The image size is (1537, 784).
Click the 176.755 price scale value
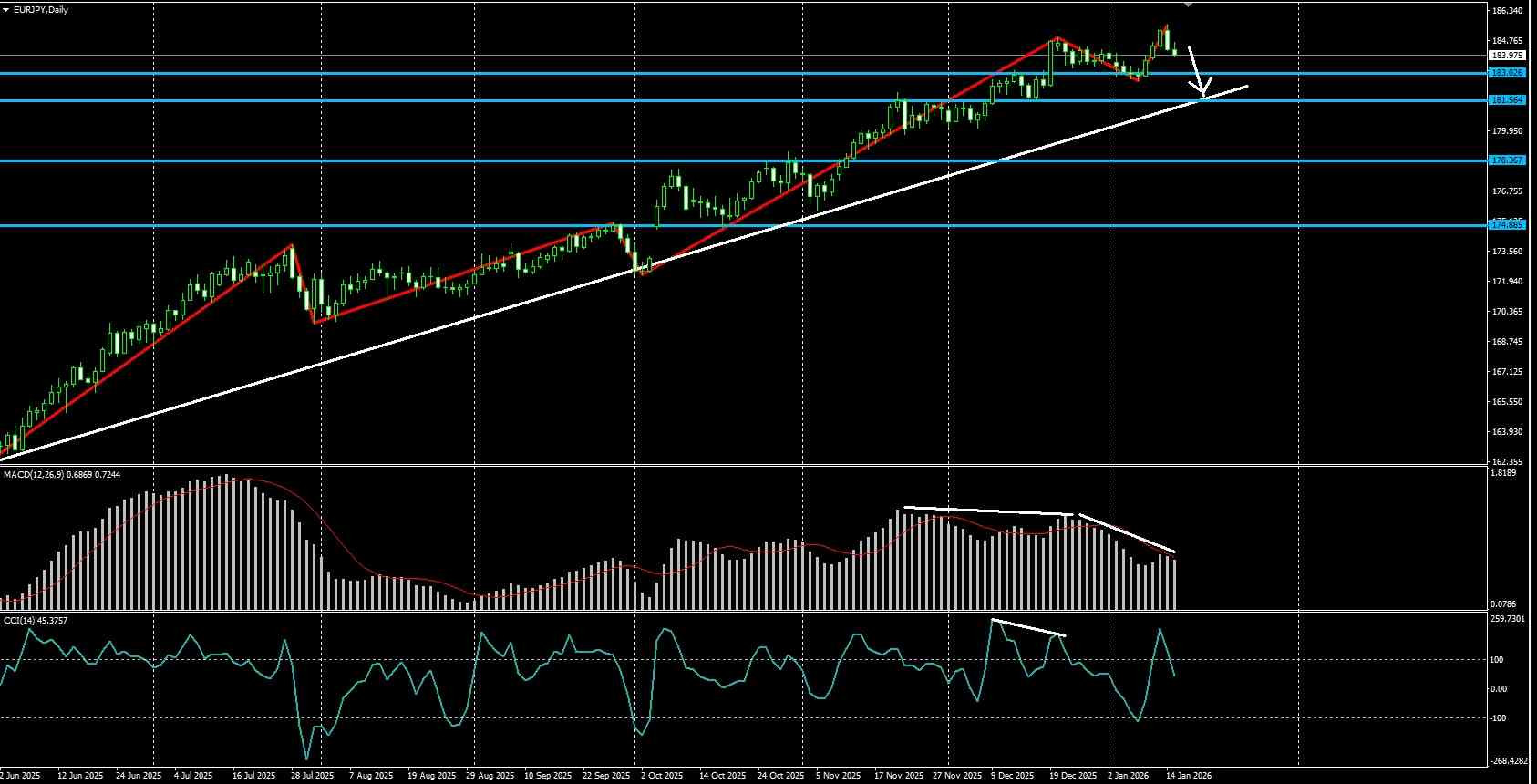tap(1508, 191)
